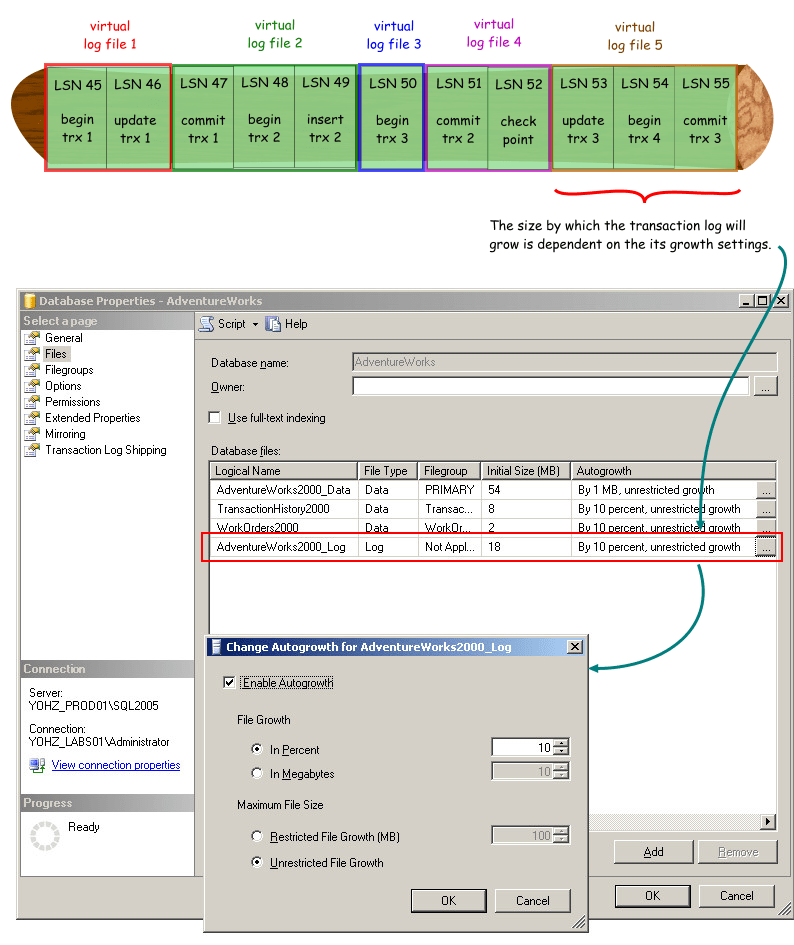Click the Initial Size (MB) column header

(525, 471)
